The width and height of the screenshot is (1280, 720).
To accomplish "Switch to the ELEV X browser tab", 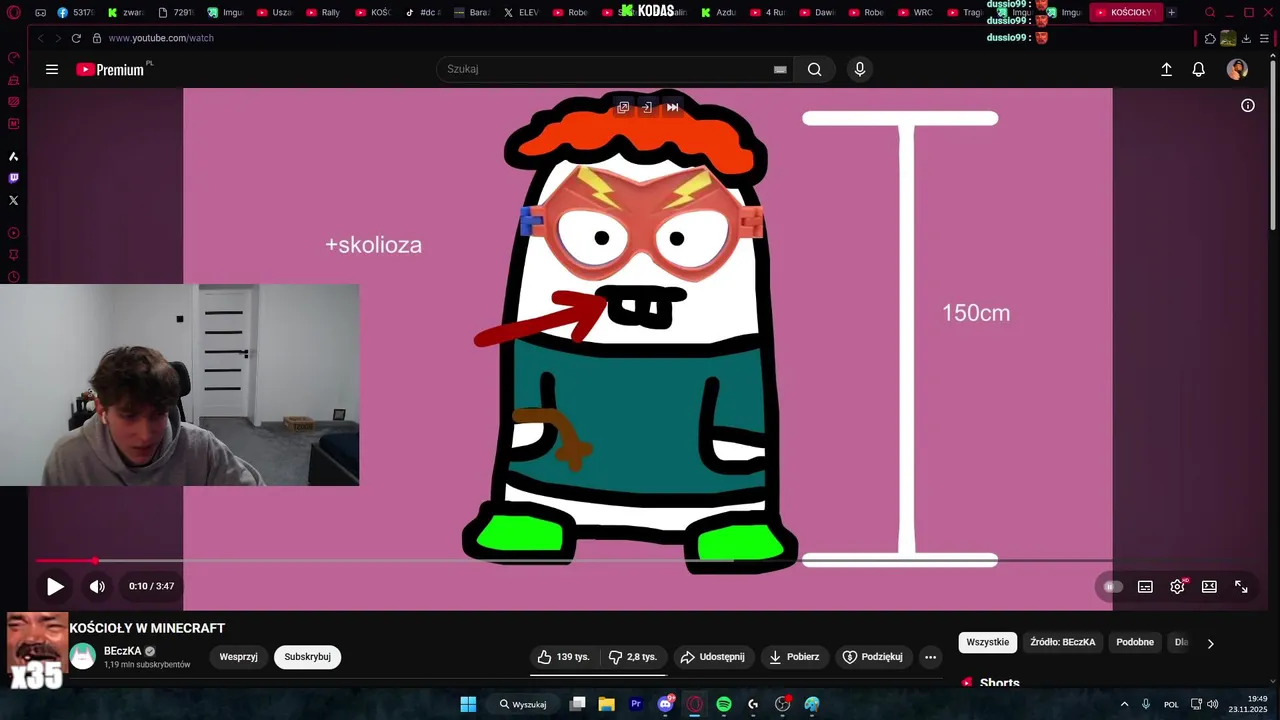I will click(520, 12).
